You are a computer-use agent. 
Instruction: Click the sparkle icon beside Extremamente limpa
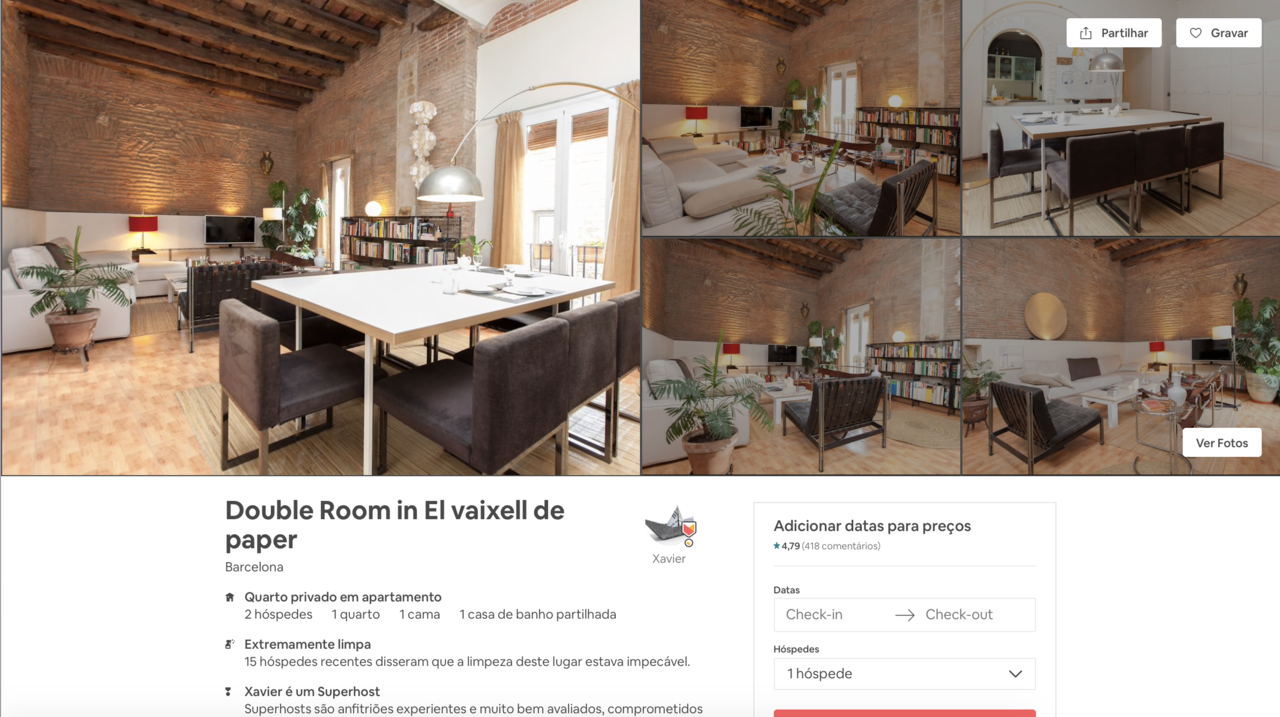[x=230, y=645]
